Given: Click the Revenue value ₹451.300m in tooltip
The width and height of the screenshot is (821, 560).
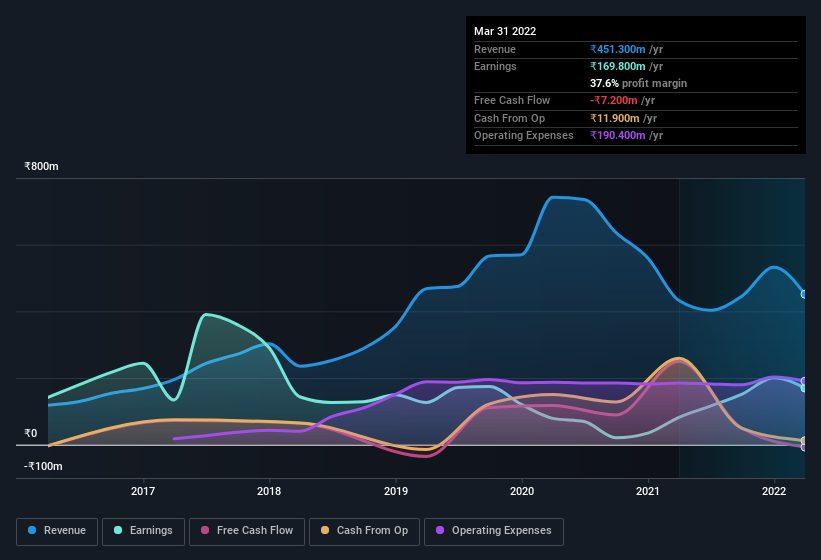Looking at the screenshot, I should [618, 49].
